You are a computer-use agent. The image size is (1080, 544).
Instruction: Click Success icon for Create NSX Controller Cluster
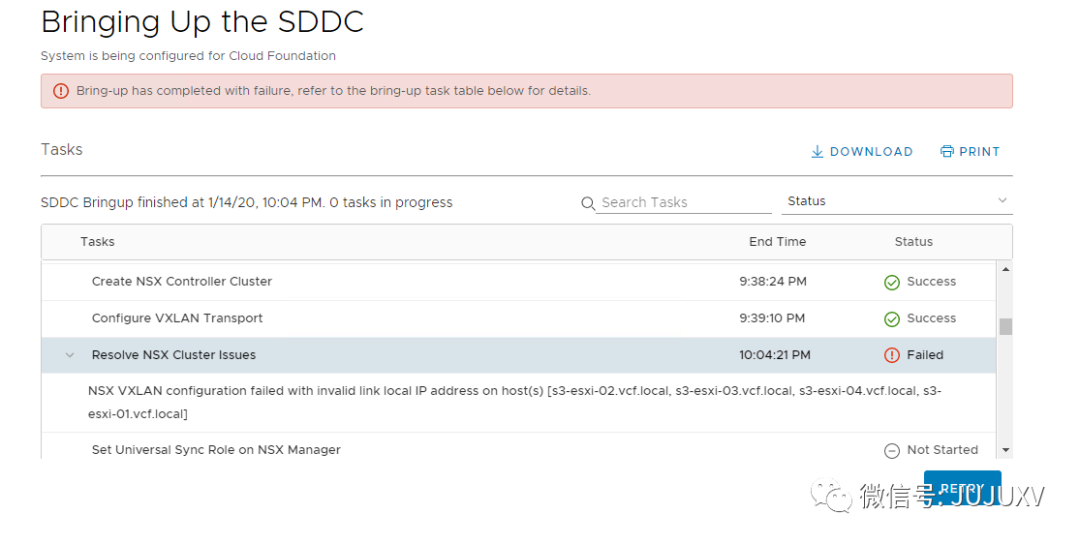(892, 282)
